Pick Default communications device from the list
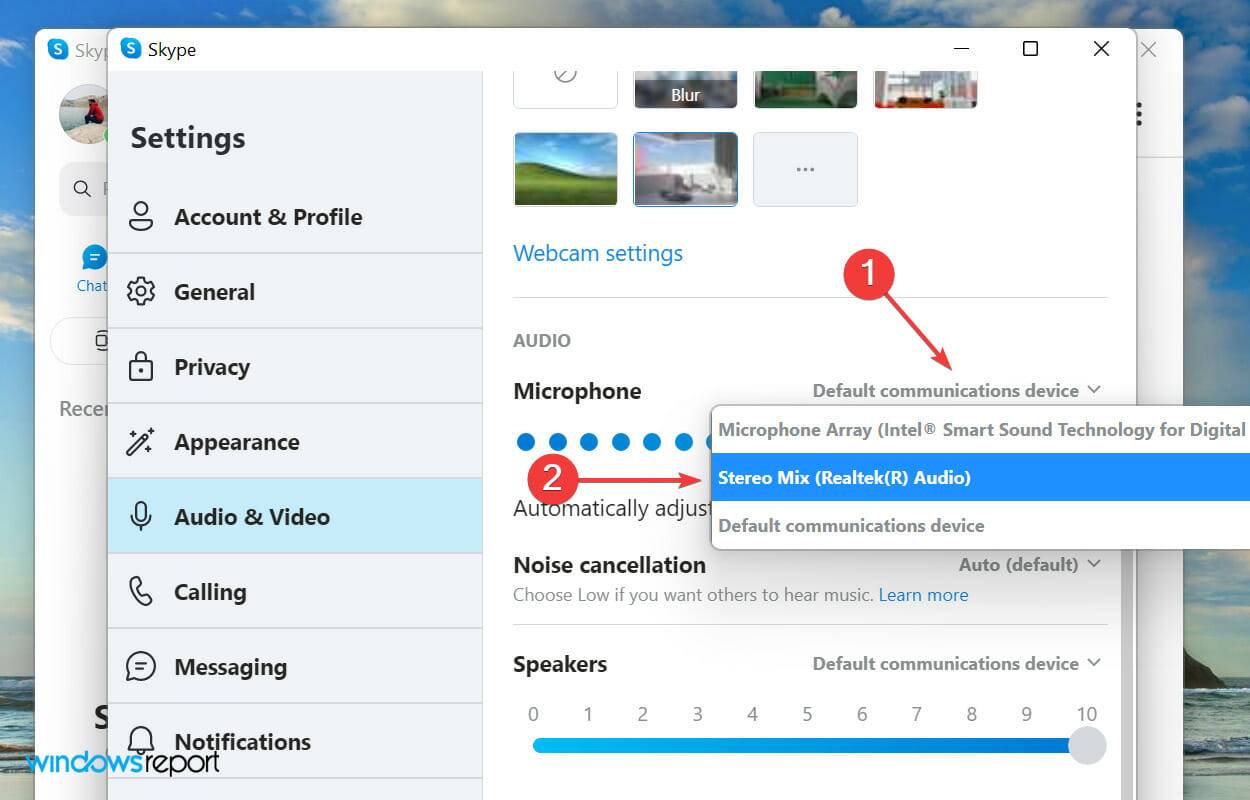Image resolution: width=1250 pixels, height=800 pixels. click(851, 526)
